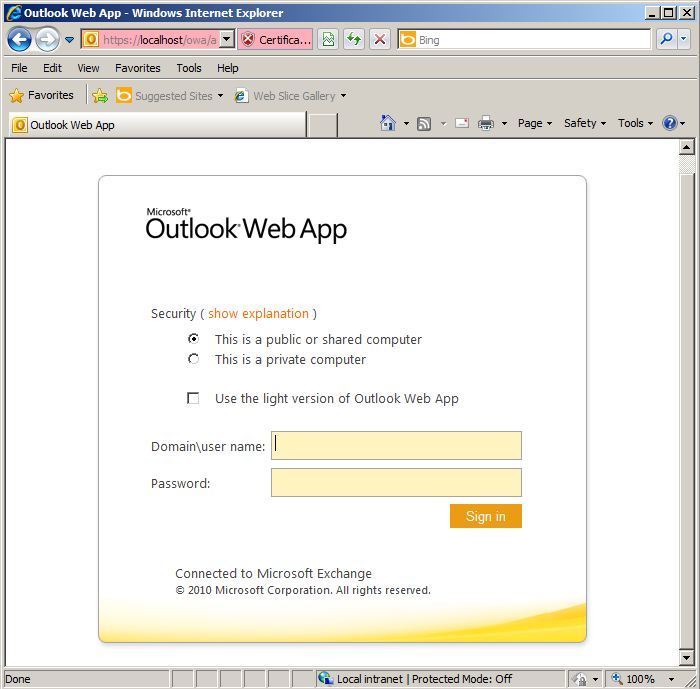The height and width of the screenshot is (689, 700).
Task: Click the show explanation link
Action: click(258, 313)
